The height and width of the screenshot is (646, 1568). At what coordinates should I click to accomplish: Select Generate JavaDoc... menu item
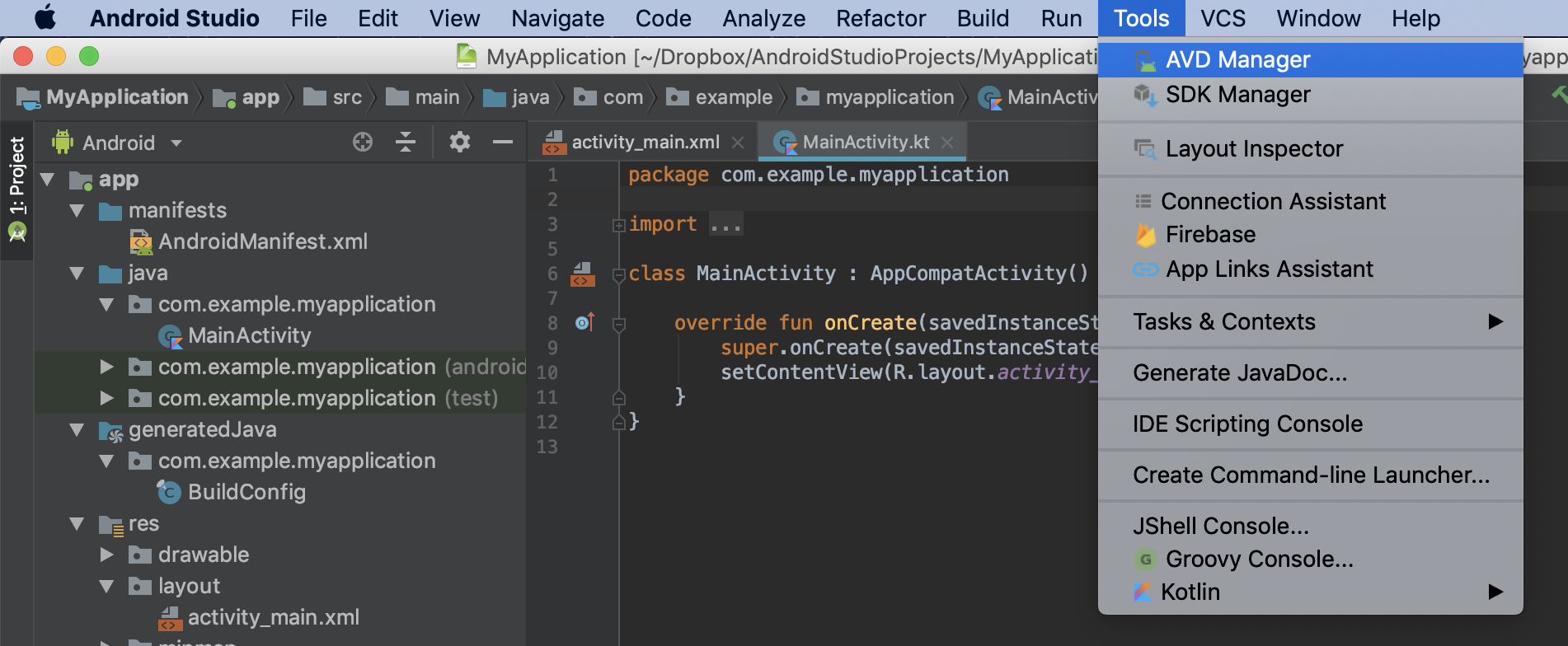click(x=1310, y=372)
